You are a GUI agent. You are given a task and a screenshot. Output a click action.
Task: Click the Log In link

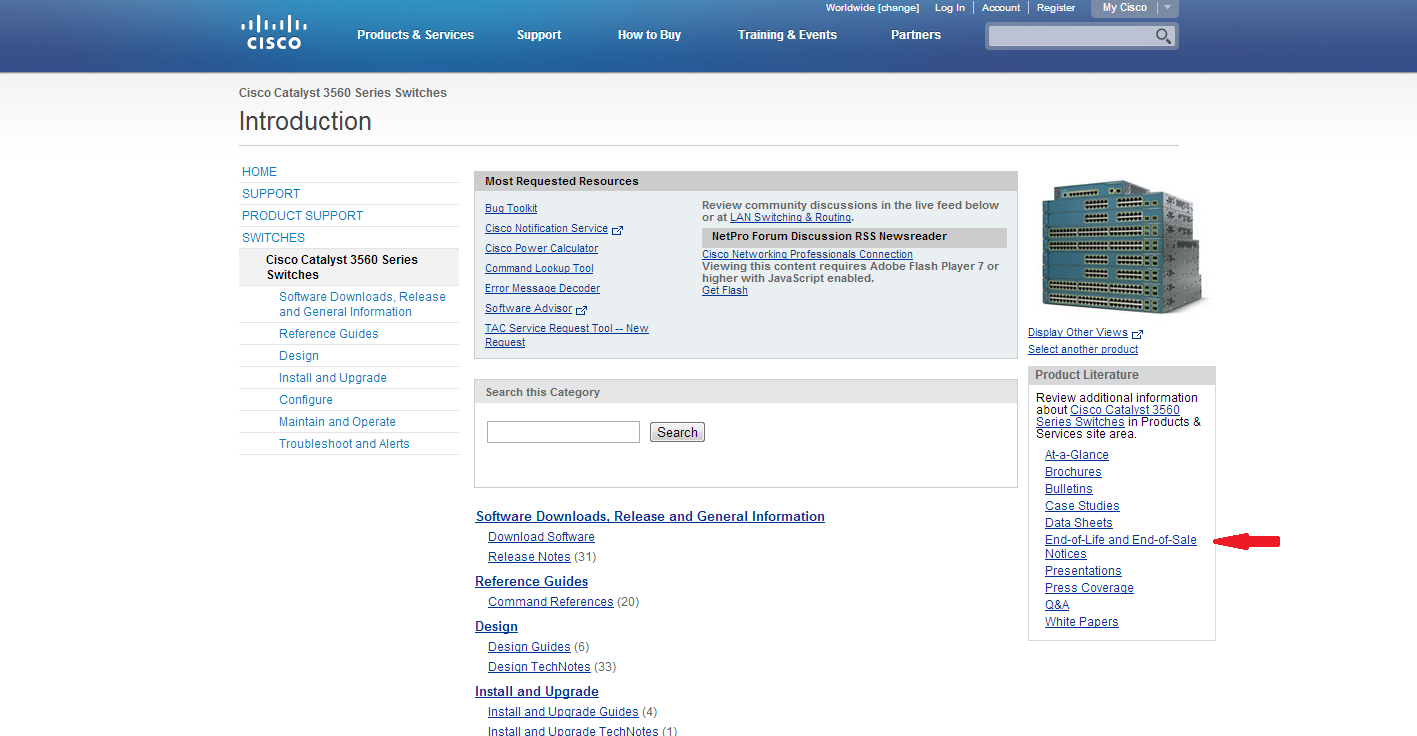950,8
